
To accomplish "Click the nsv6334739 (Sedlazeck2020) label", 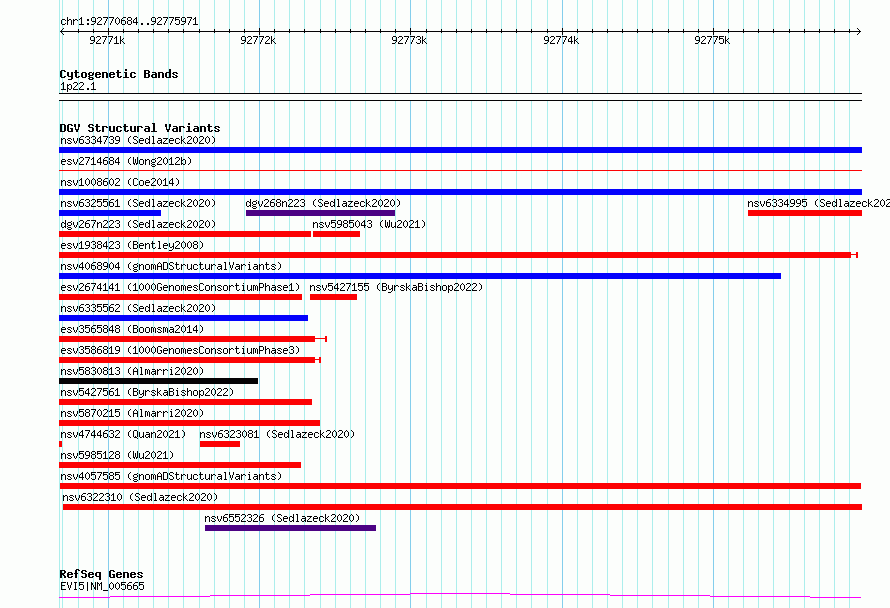I will point(138,140).
